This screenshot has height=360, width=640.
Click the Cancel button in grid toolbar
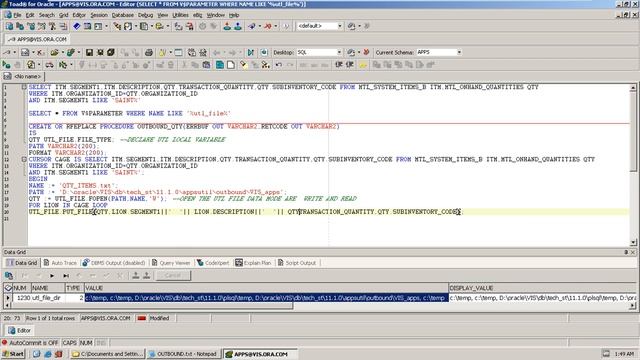(x=173, y=276)
